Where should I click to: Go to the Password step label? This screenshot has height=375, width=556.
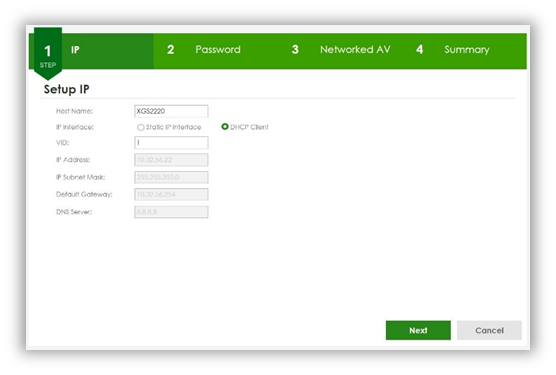point(218,50)
